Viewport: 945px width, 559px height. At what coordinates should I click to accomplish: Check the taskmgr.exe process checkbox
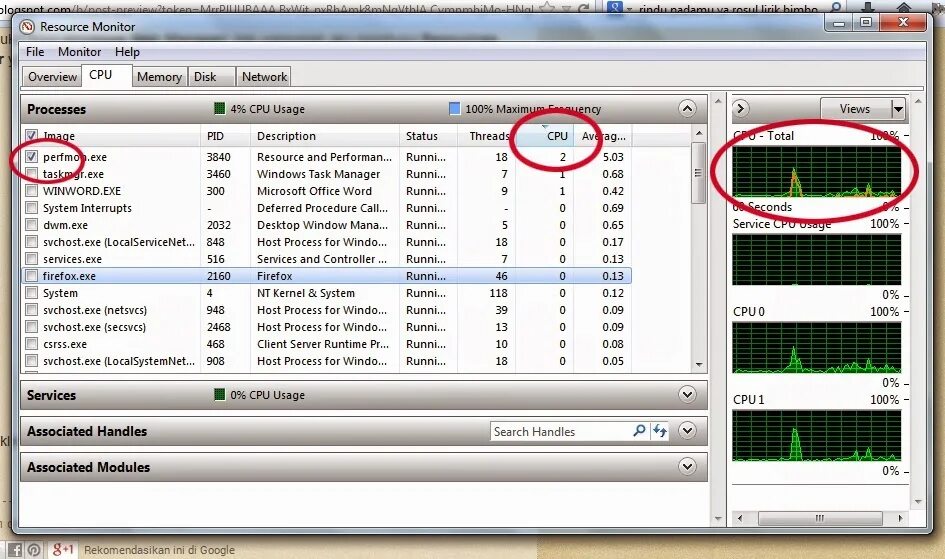[x=31, y=173]
